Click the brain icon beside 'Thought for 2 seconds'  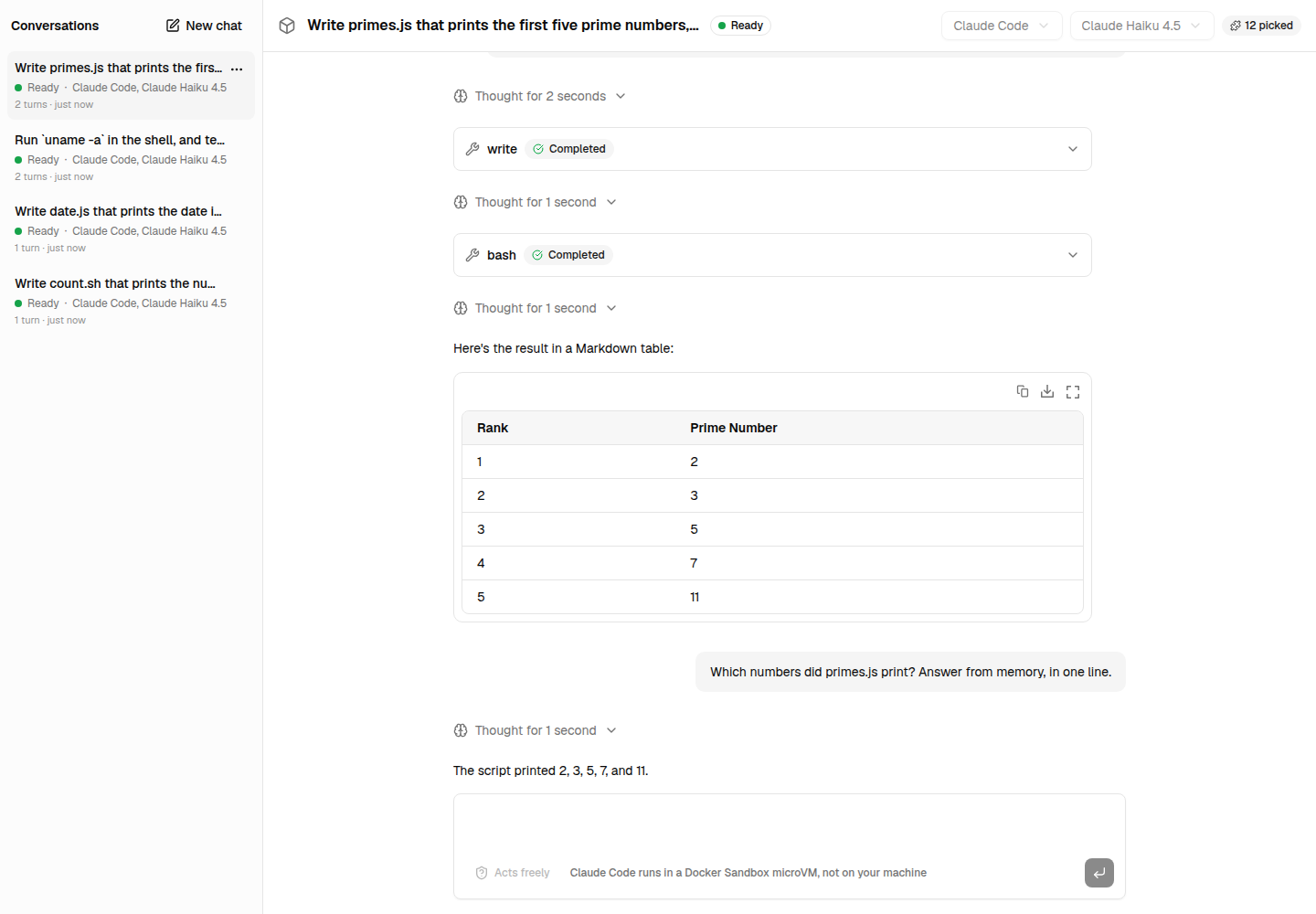coord(461,96)
